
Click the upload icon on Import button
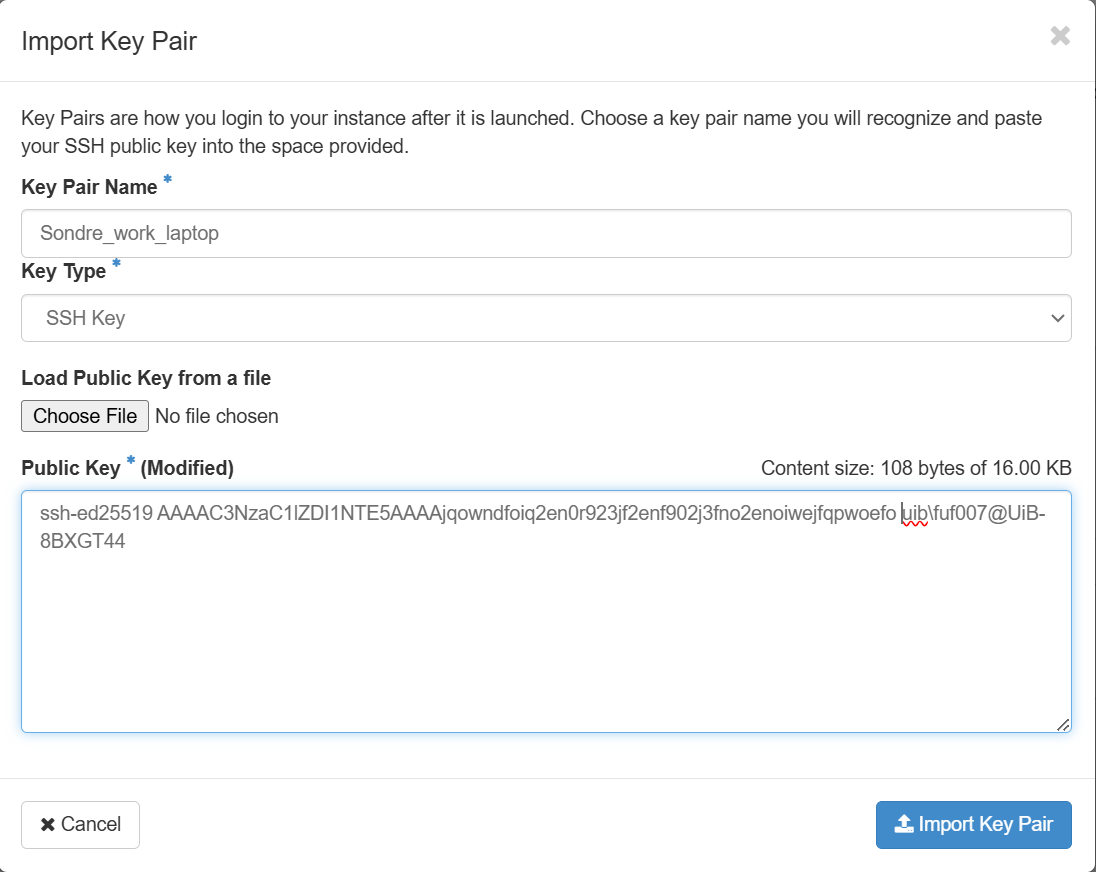click(x=903, y=824)
